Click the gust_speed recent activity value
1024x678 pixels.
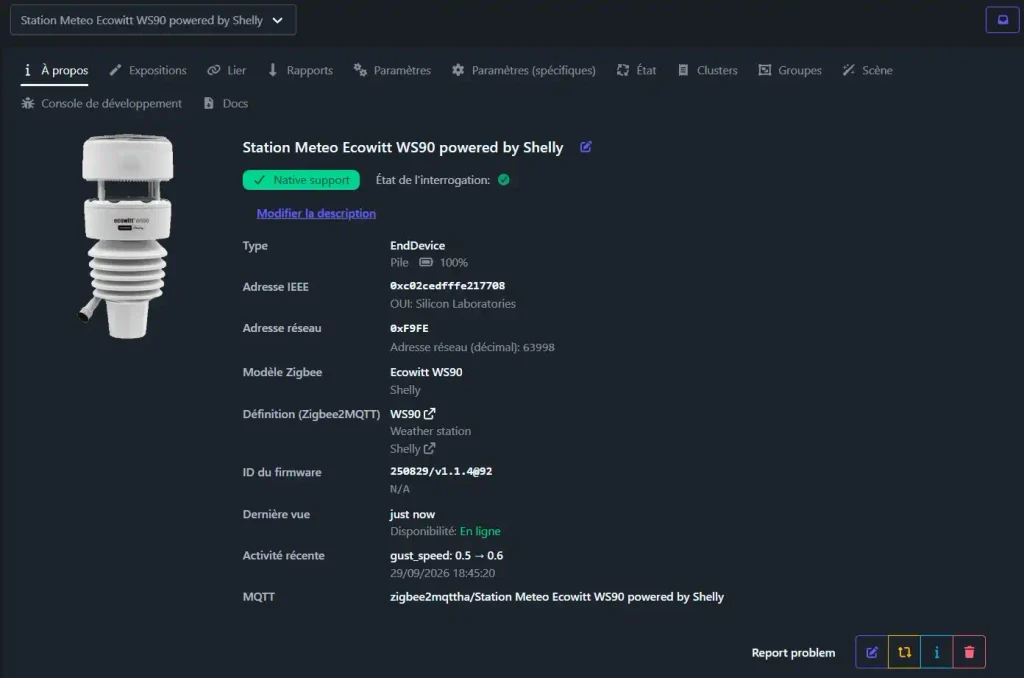447,556
